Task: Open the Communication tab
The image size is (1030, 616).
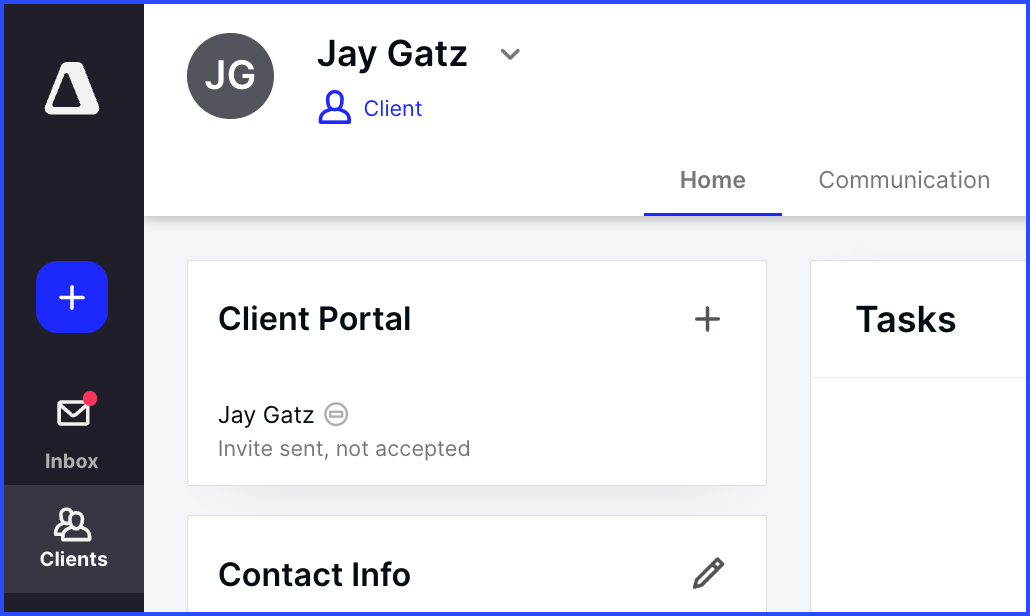Action: pos(904,180)
